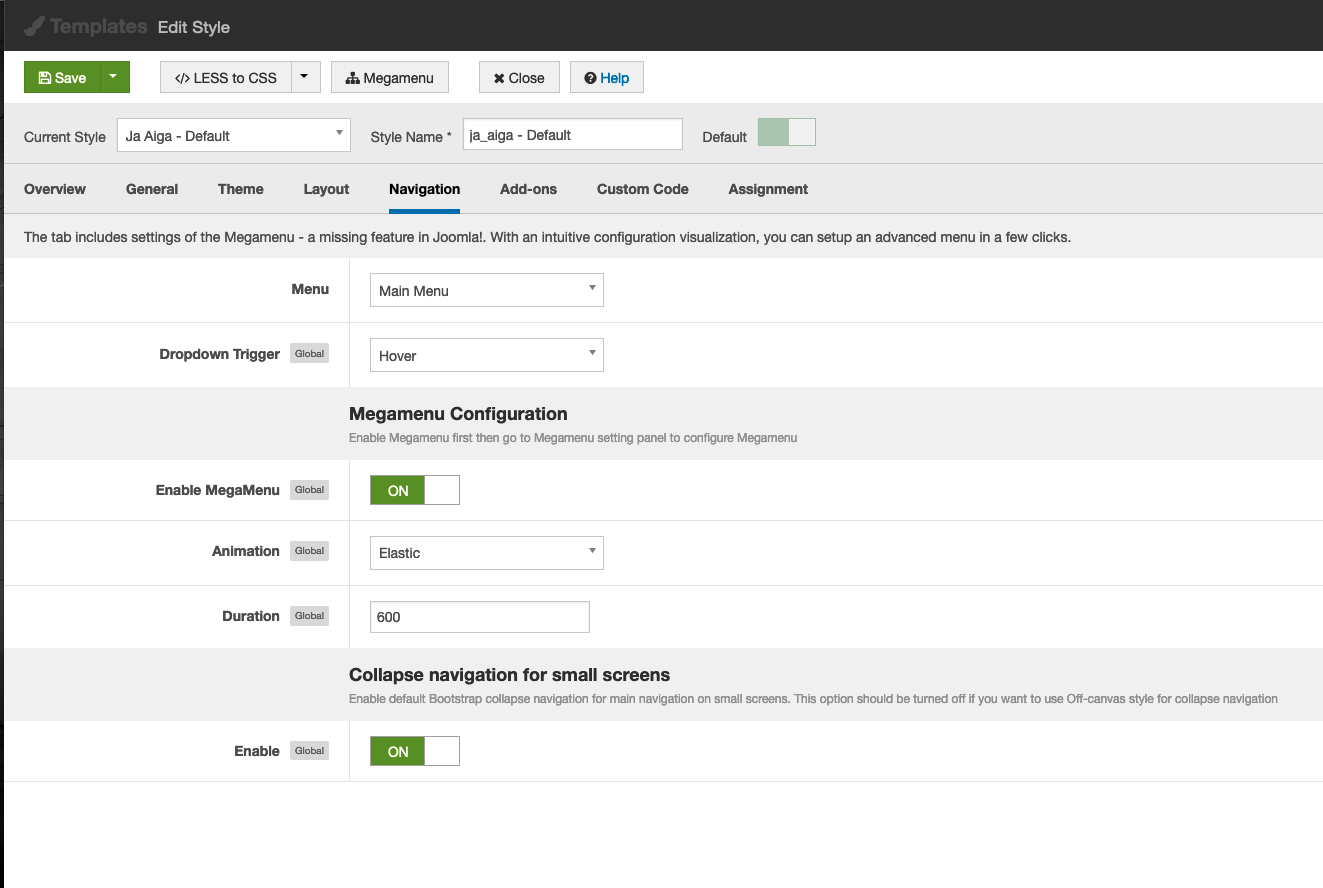Toggle the Default style switch
This screenshot has height=888, width=1323.
786,133
